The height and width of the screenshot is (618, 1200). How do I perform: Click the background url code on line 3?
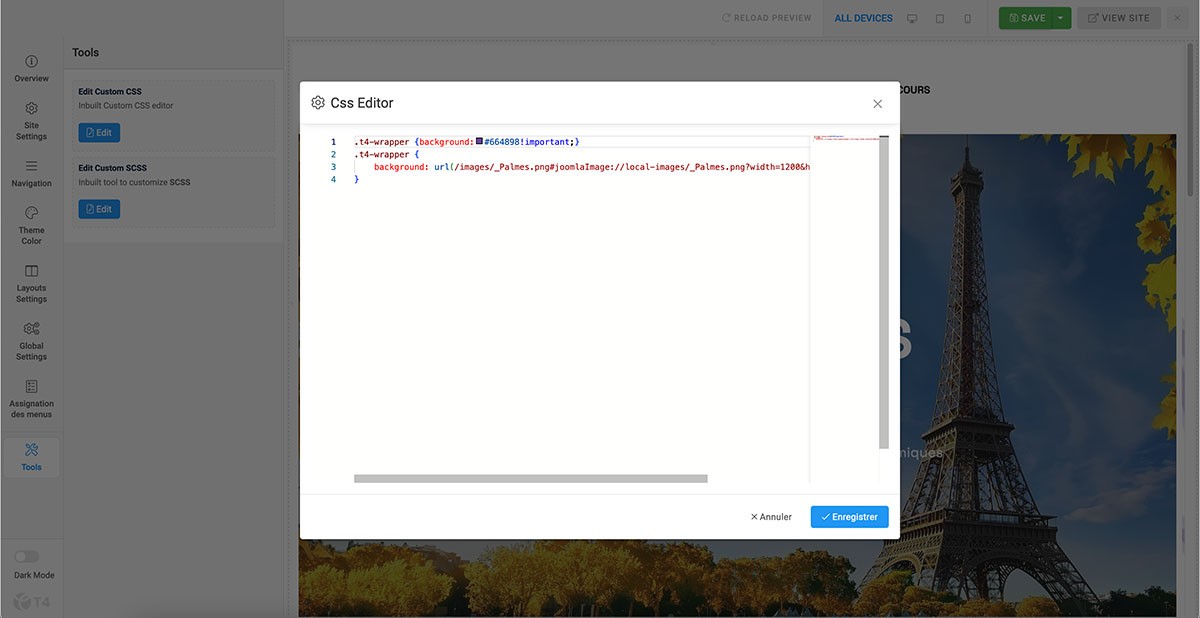(591, 167)
